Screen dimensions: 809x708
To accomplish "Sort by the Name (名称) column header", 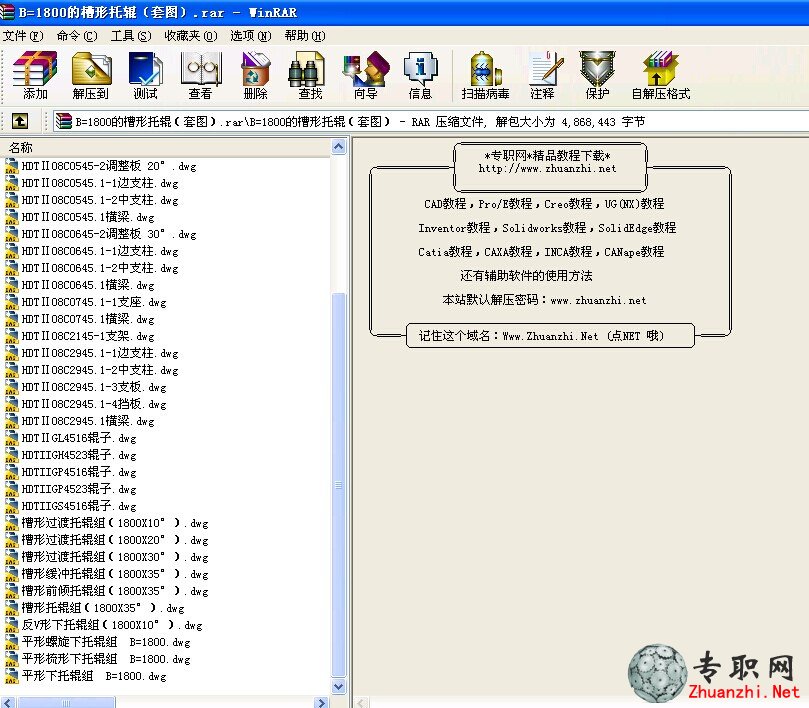I will click(165, 148).
